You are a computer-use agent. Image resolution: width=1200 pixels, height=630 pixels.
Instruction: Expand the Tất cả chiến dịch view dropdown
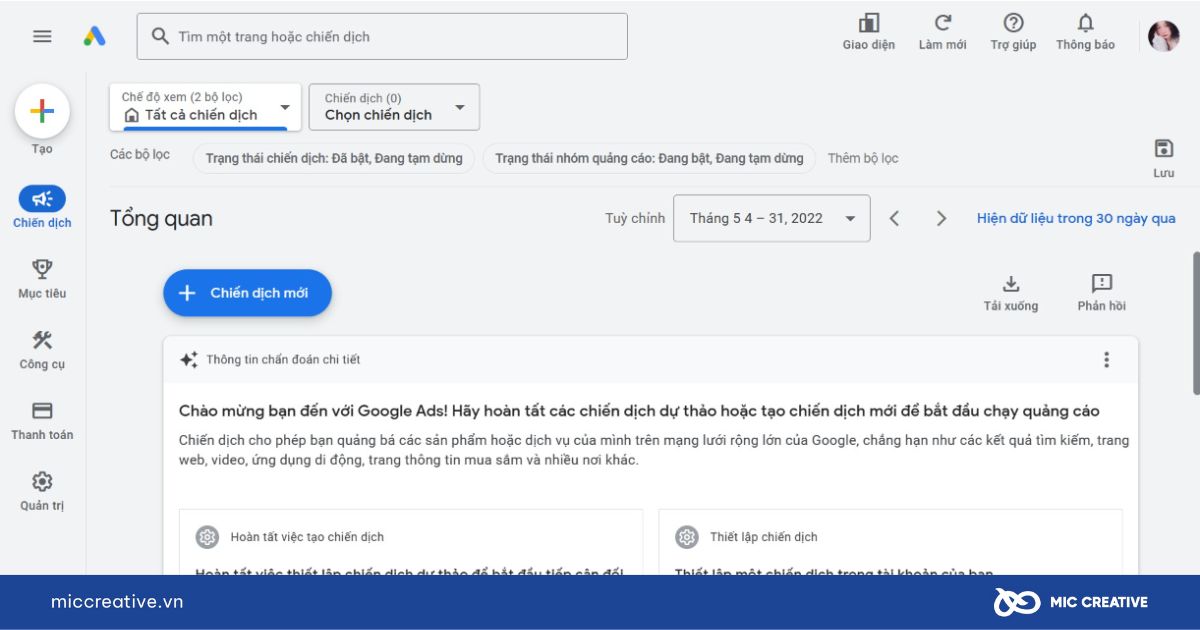point(205,107)
